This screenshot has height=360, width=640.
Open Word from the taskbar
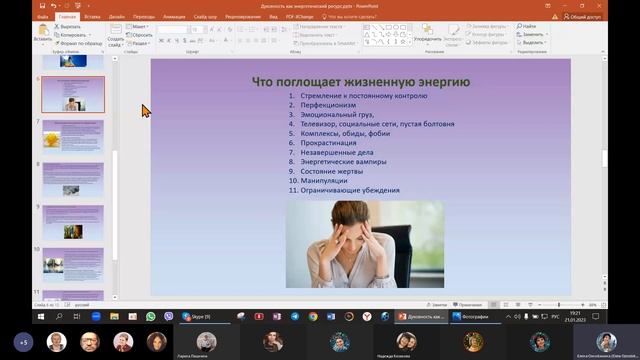[x=331, y=316]
